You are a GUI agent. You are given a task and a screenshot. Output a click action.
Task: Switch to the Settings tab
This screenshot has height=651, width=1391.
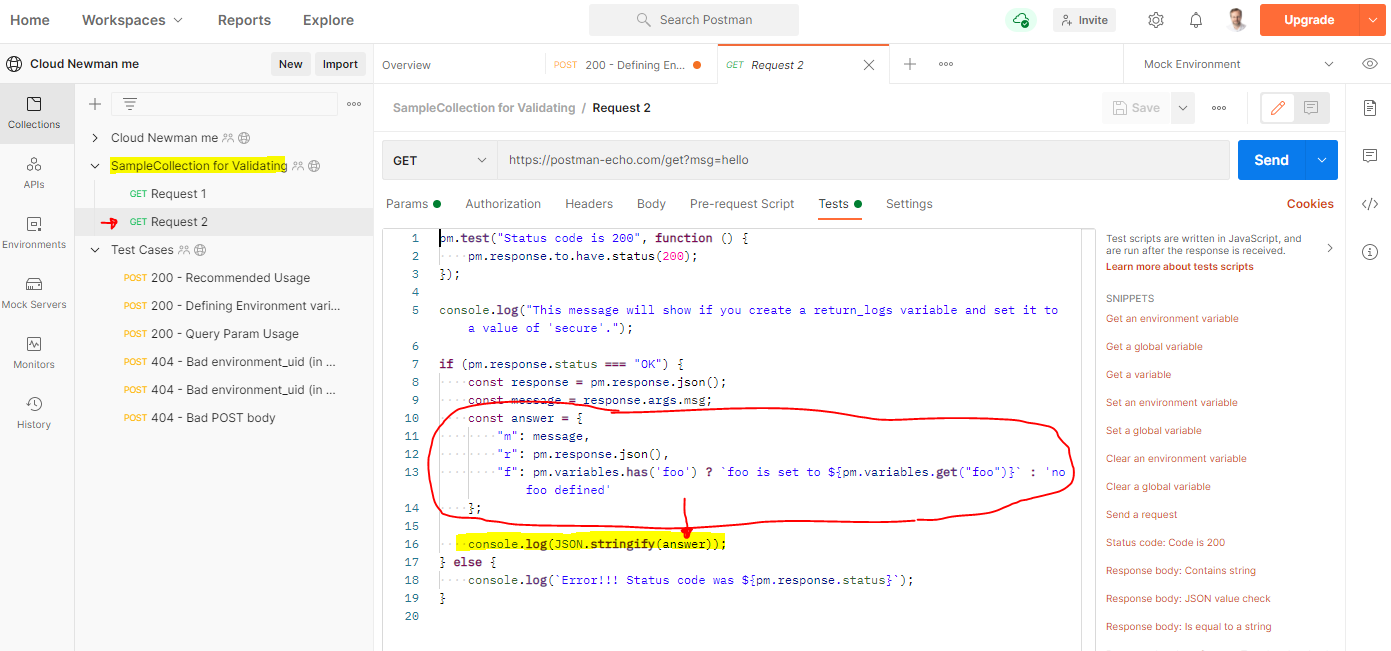point(909,204)
